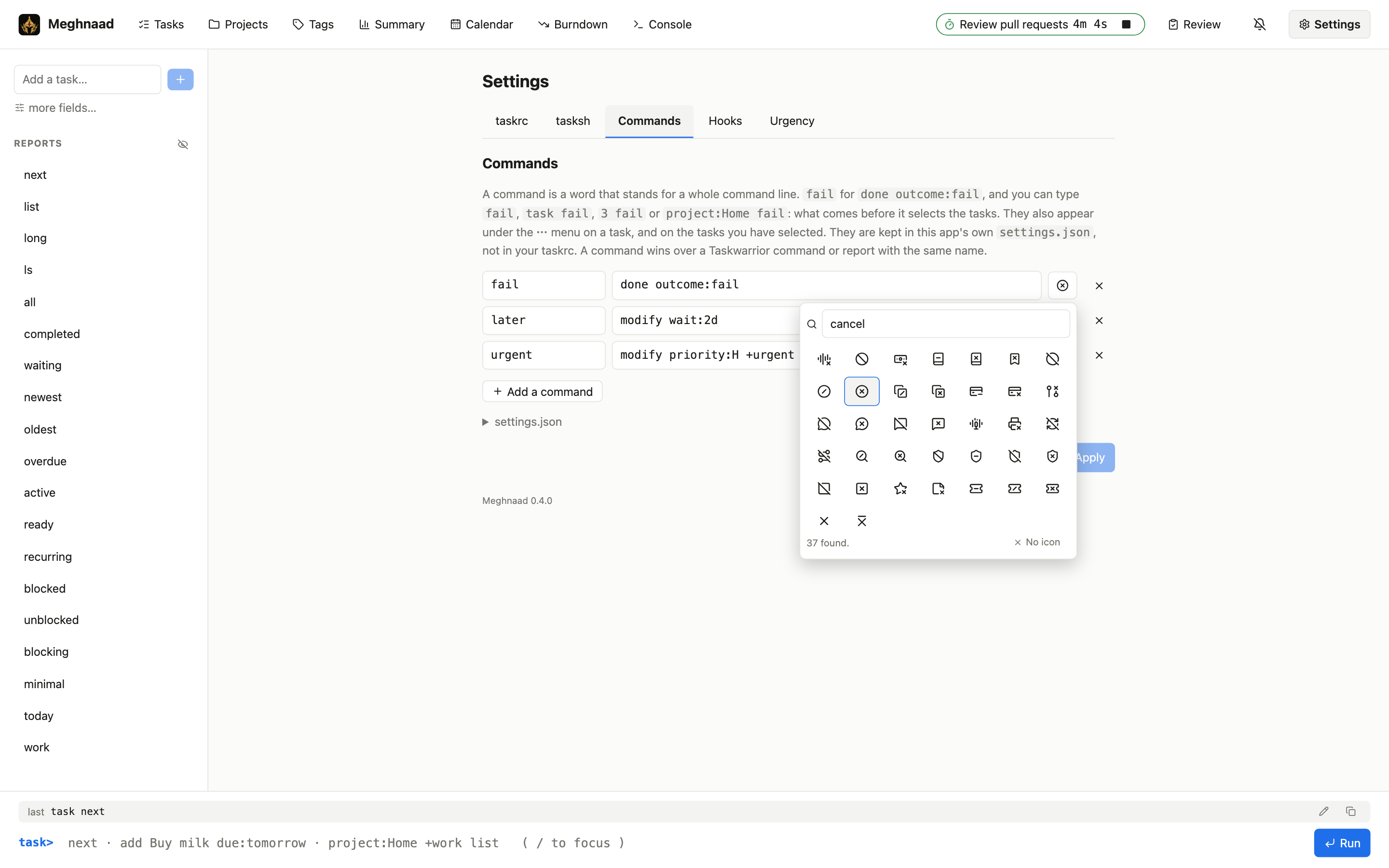Screen dimensions: 1389x868
Task: Open the Urgency settings tab
Action: click(791, 121)
